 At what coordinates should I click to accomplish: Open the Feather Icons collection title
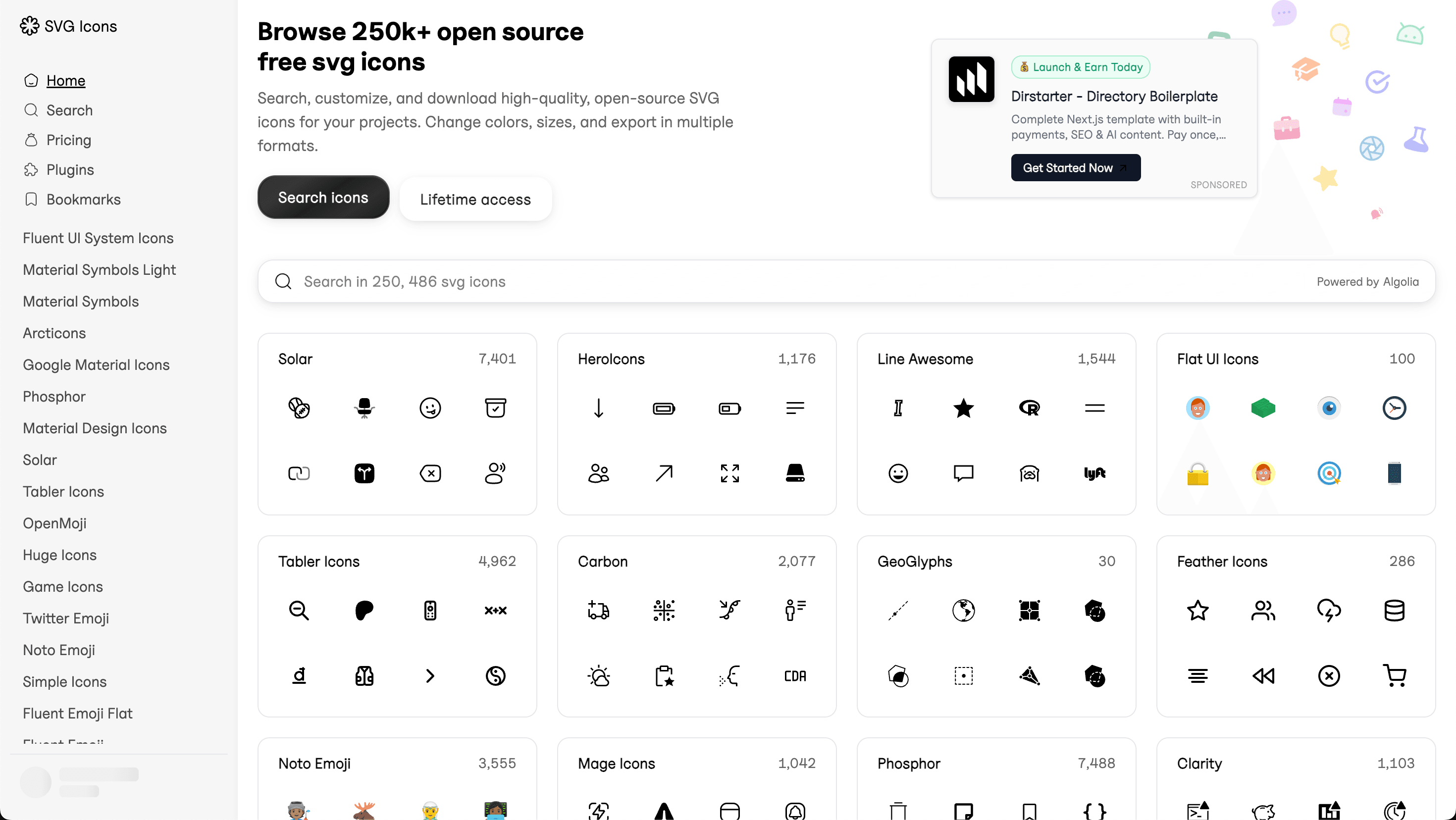tap(1222, 561)
